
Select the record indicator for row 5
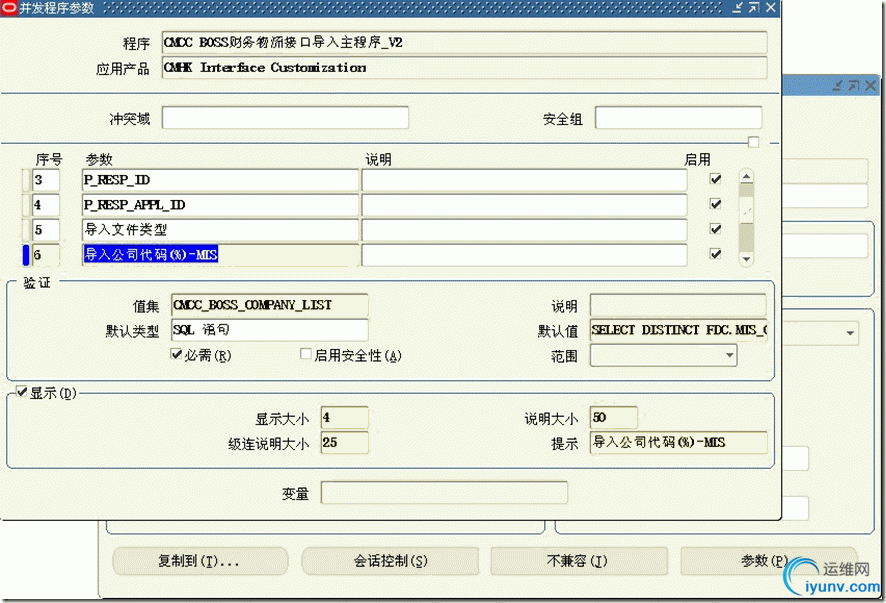coord(25,229)
